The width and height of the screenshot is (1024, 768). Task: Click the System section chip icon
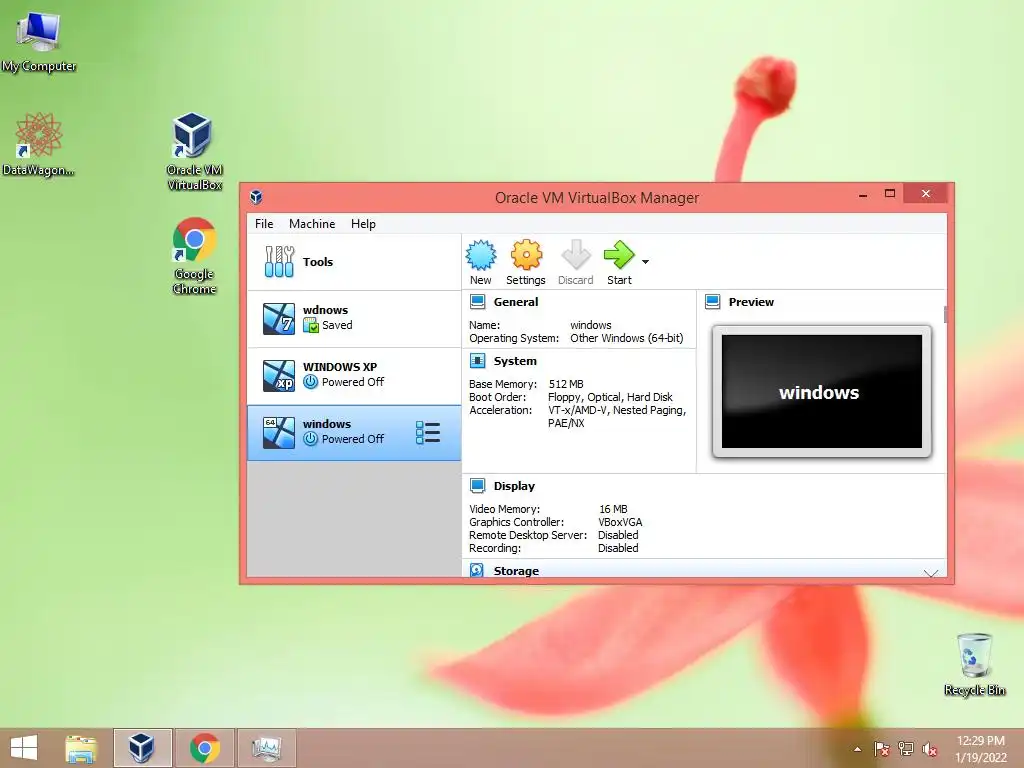click(x=477, y=360)
